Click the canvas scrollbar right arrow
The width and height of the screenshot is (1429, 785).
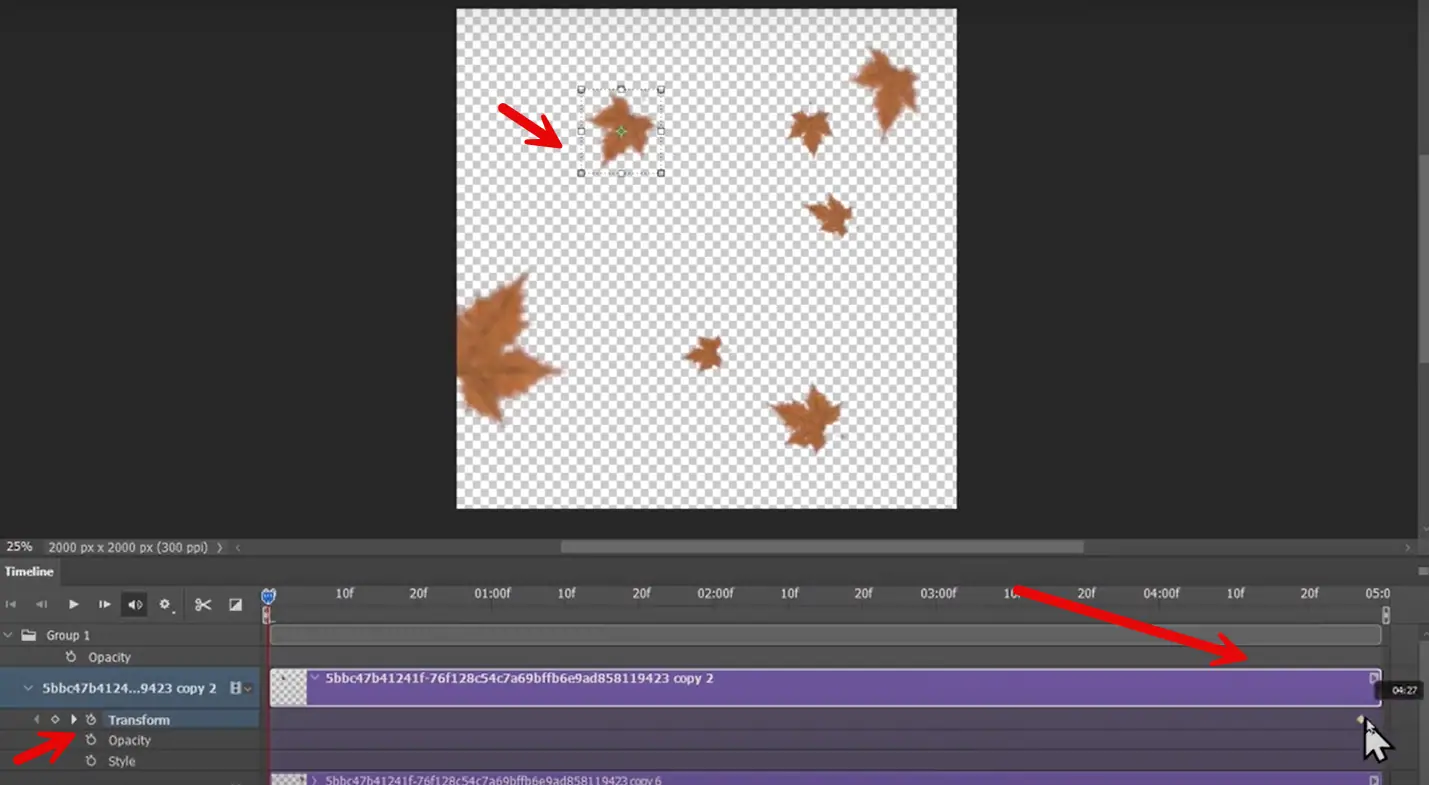click(x=1408, y=547)
